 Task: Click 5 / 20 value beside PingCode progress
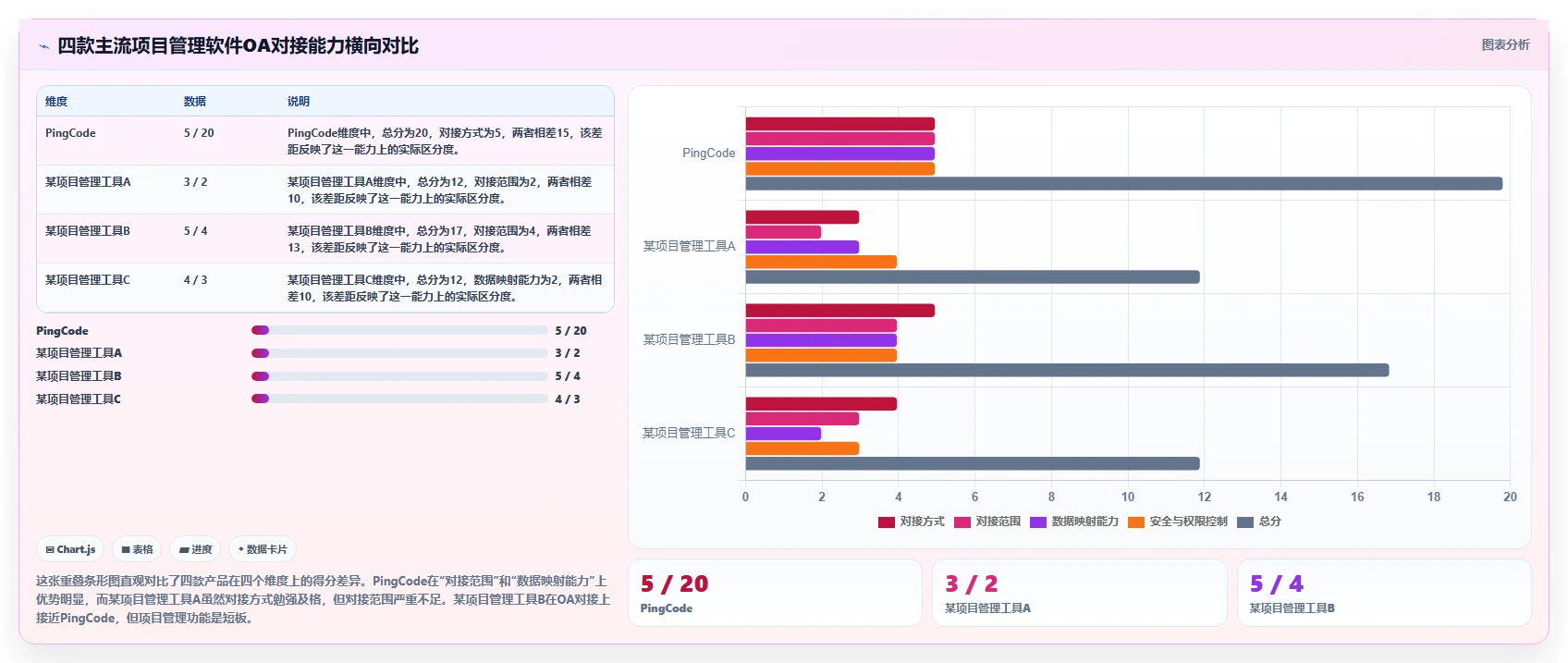pyautogui.click(x=570, y=331)
